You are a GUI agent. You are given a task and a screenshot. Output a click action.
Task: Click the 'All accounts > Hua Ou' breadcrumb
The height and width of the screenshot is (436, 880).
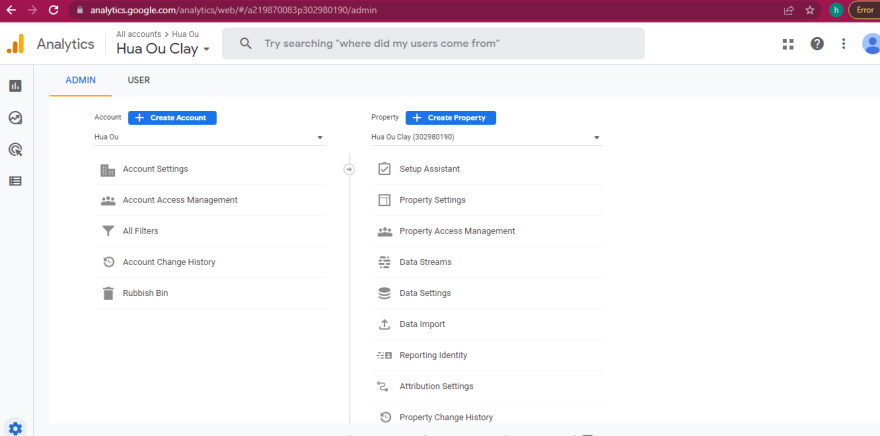[x=158, y=34]
